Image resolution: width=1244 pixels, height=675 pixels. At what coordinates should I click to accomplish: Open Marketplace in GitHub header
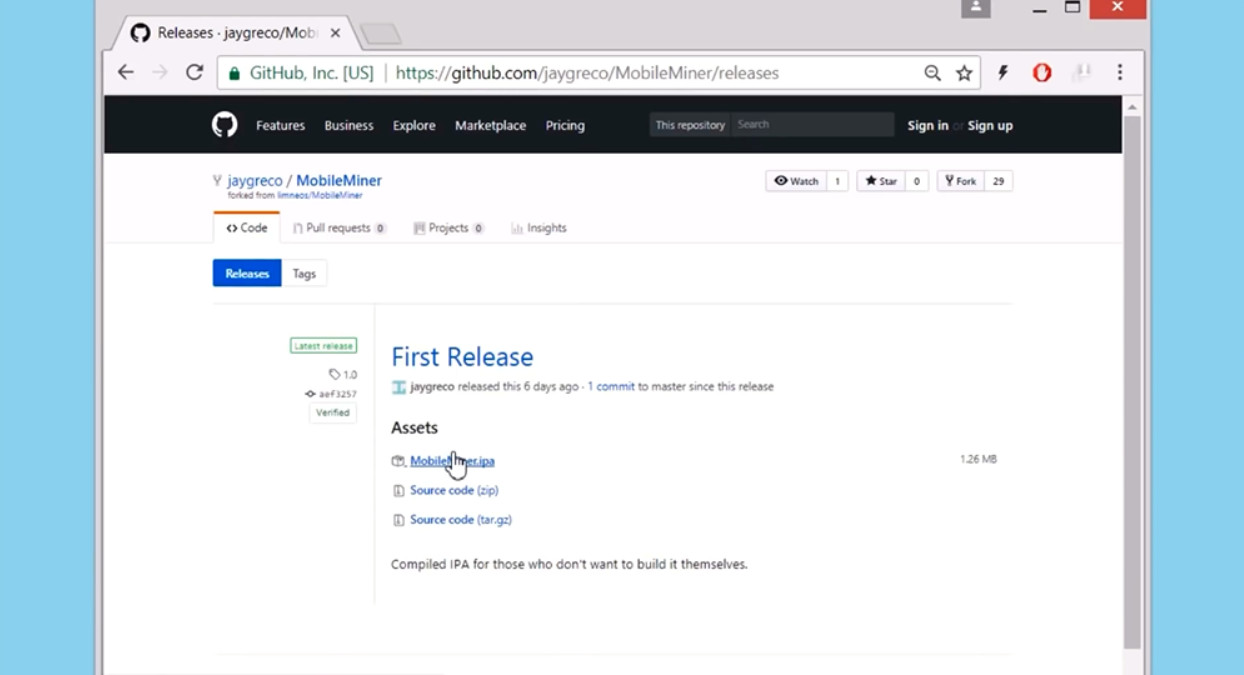point(490,125)
